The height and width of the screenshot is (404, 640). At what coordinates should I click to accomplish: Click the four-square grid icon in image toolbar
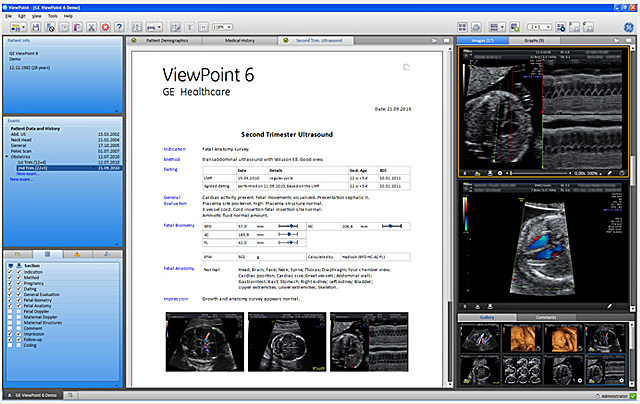[462, 27]
